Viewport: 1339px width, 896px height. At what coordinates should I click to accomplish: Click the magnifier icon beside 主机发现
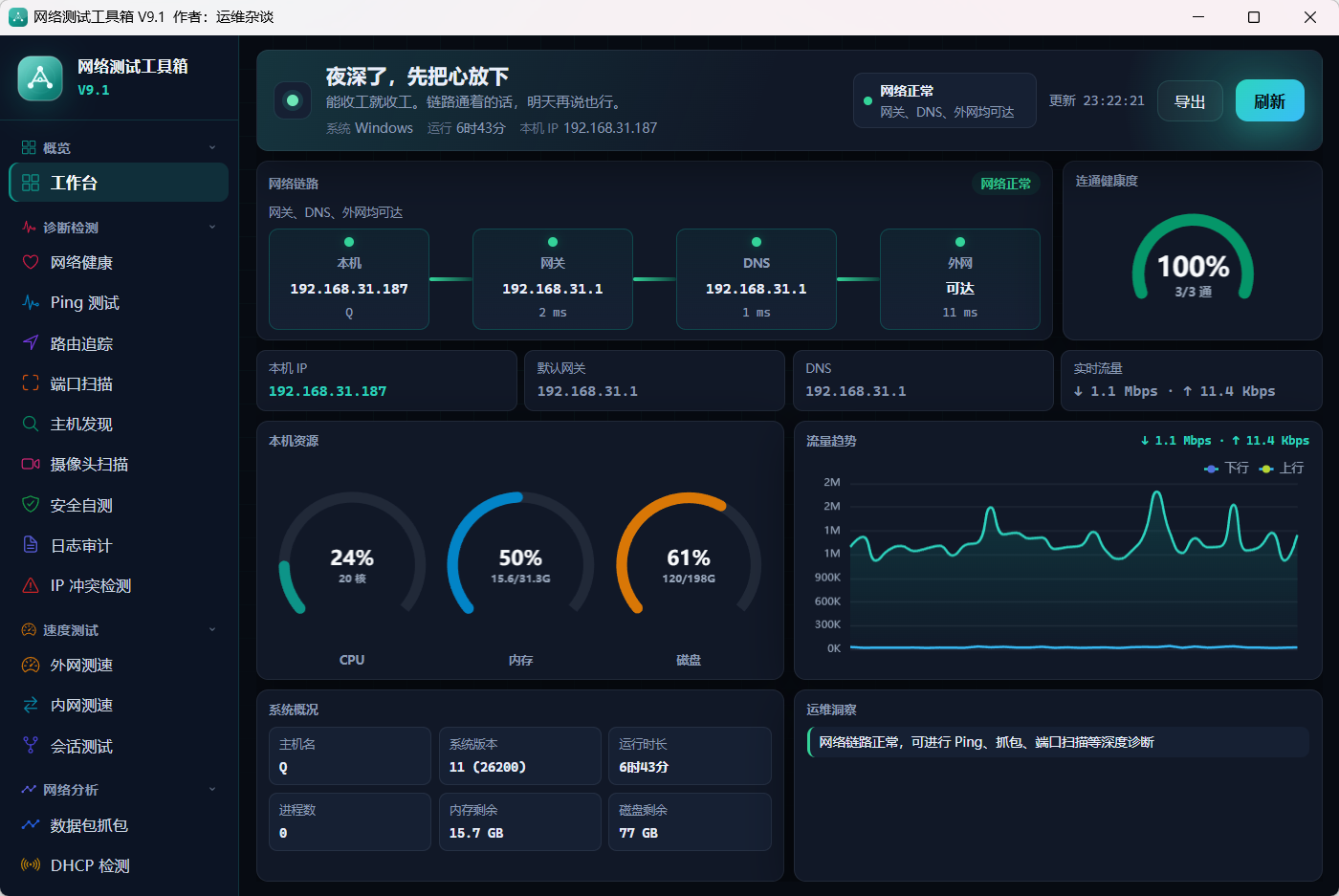(x=31, y=424)
